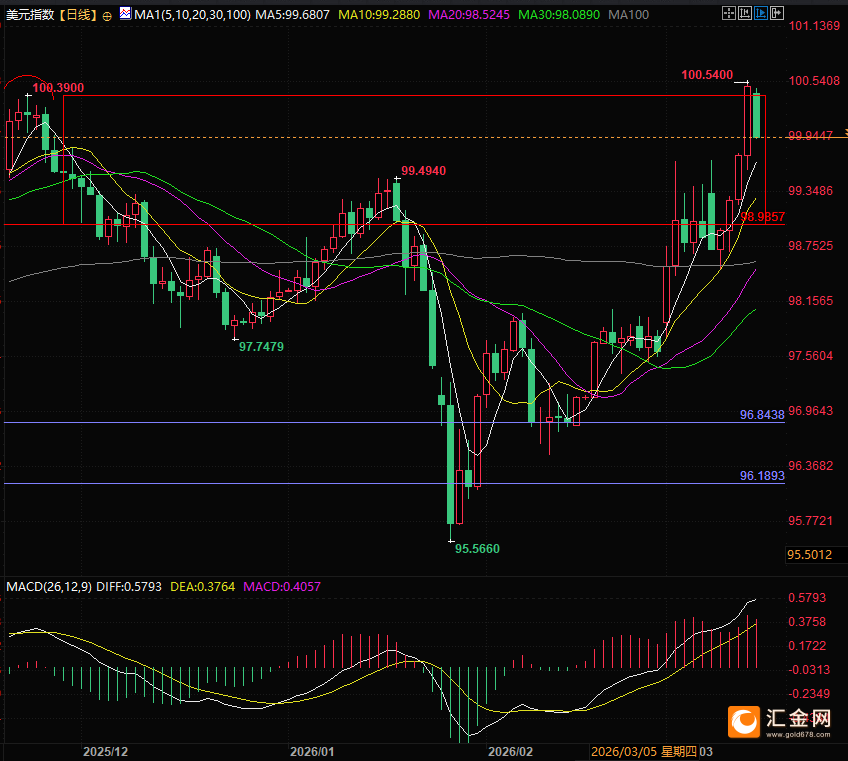Click the -0.2349 MACD axis value
This screenshot has height=761, width=848.
809,694
